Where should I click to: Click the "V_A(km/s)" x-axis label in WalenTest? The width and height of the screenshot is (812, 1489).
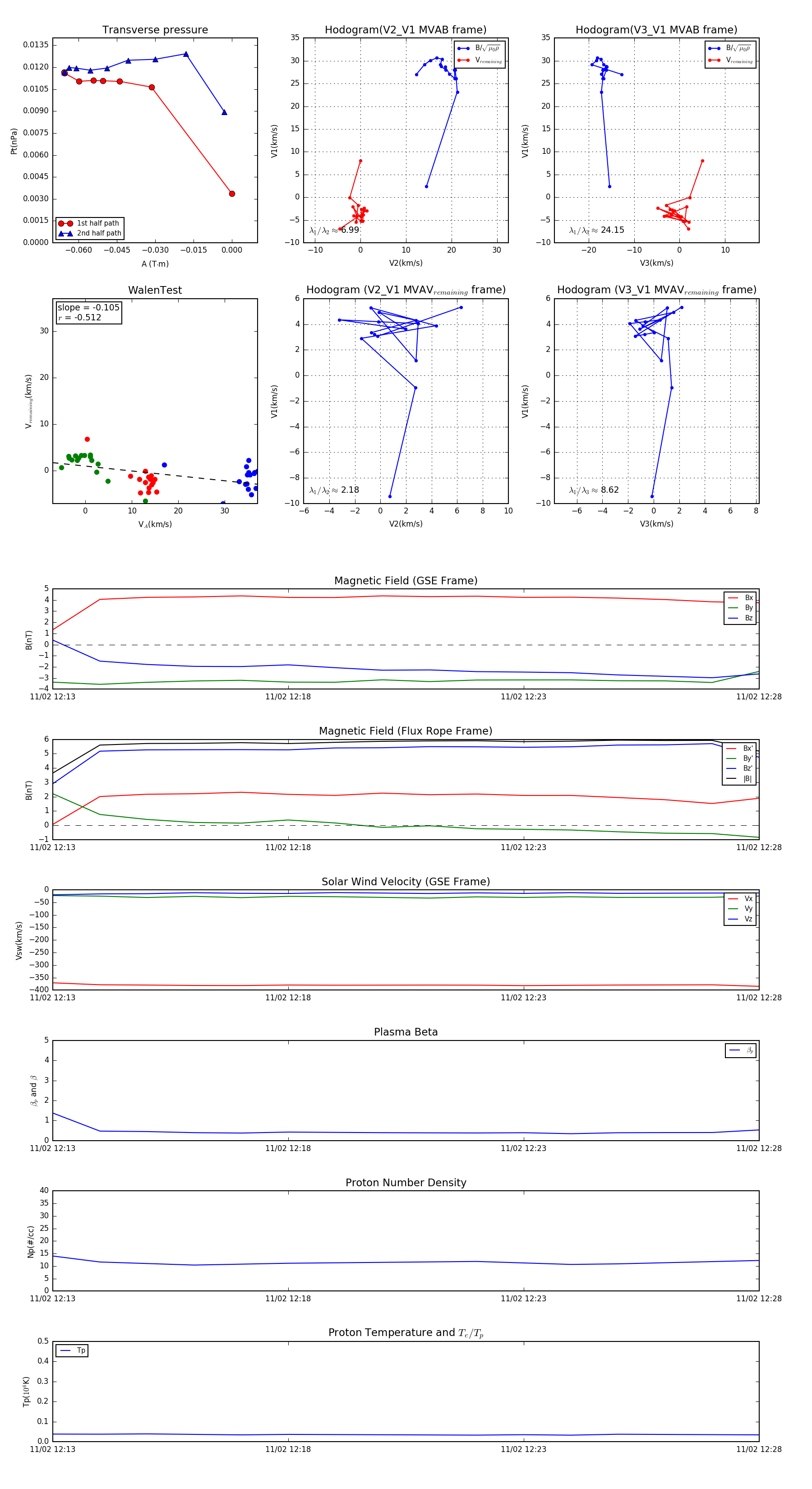point(155,524)
